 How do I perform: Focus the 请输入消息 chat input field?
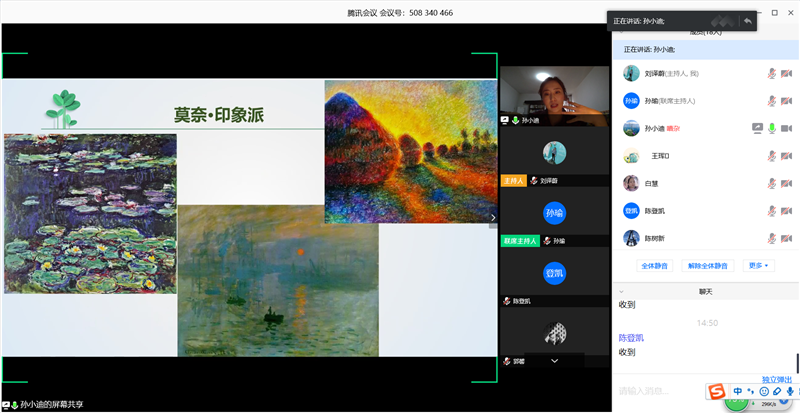pos(659,392)
